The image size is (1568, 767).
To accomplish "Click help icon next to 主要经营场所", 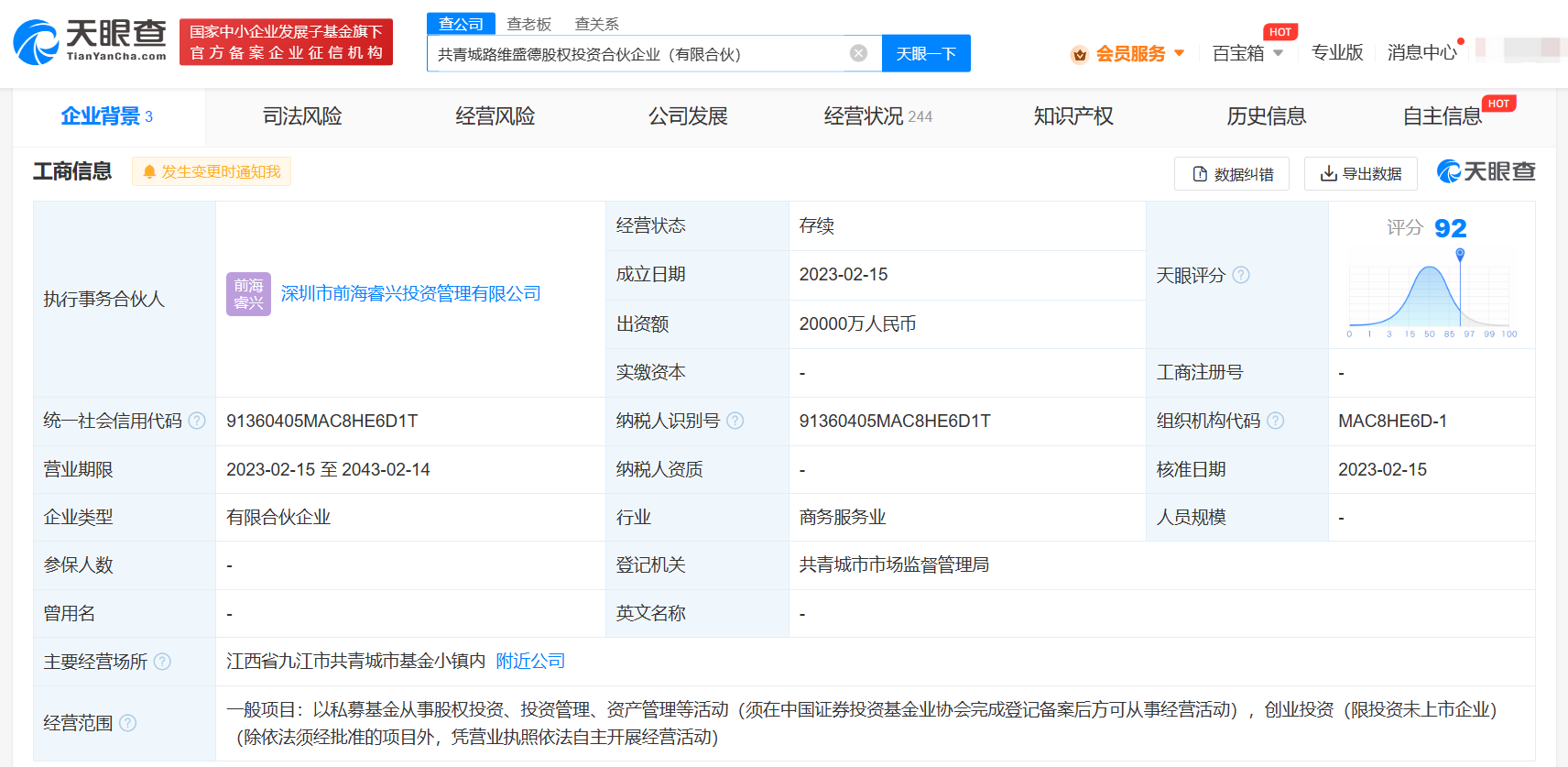I will coord(162,662).
